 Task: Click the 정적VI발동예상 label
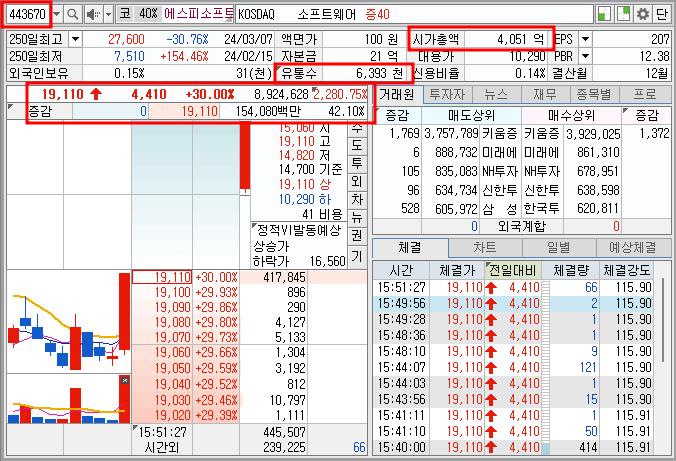(x=299, y=230)
